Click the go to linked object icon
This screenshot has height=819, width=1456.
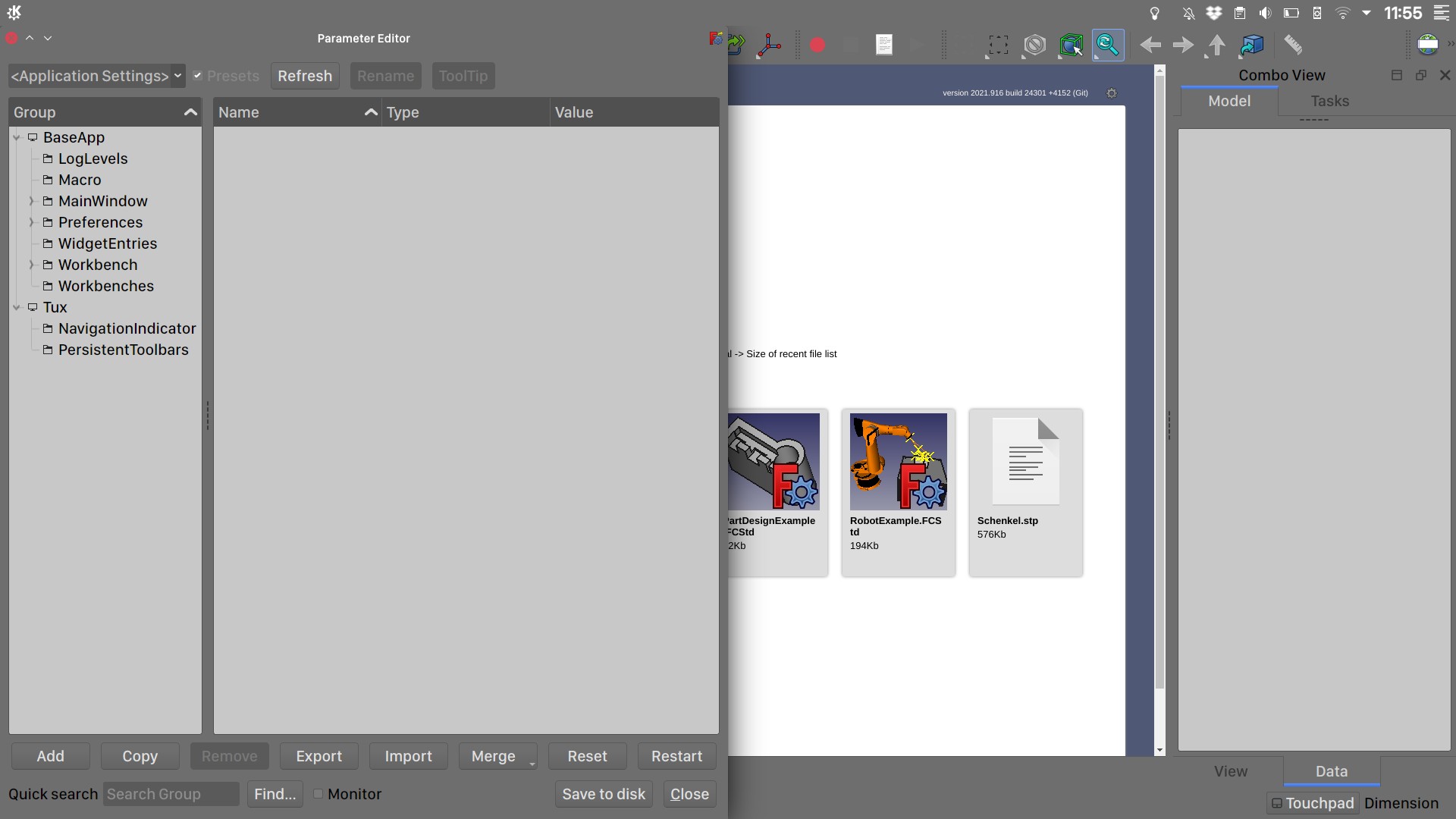pyautogui.click(x=1252, y=45)
